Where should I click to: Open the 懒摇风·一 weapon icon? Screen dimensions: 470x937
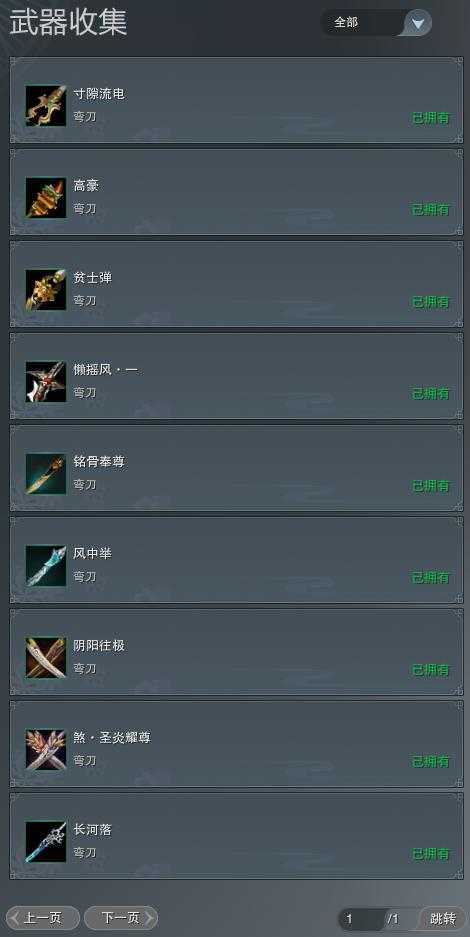click(x=46, y=382)
